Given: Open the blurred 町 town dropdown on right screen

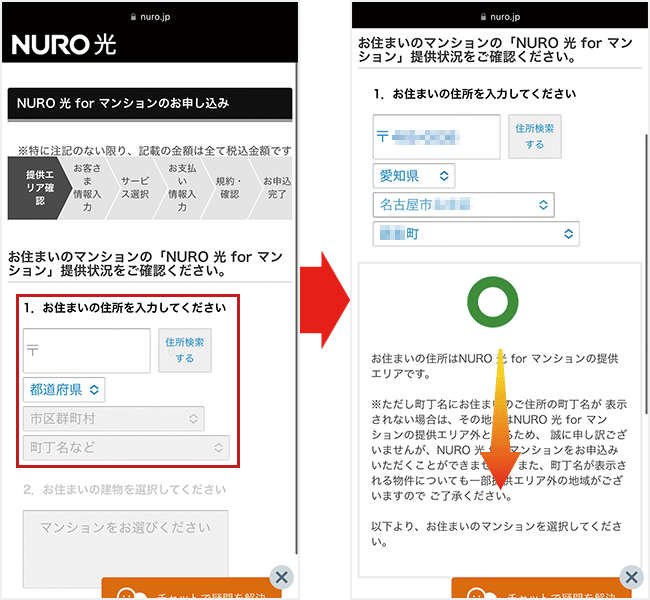Looking at the screenshot, I should pyautogui.click(x=476, y=233).
